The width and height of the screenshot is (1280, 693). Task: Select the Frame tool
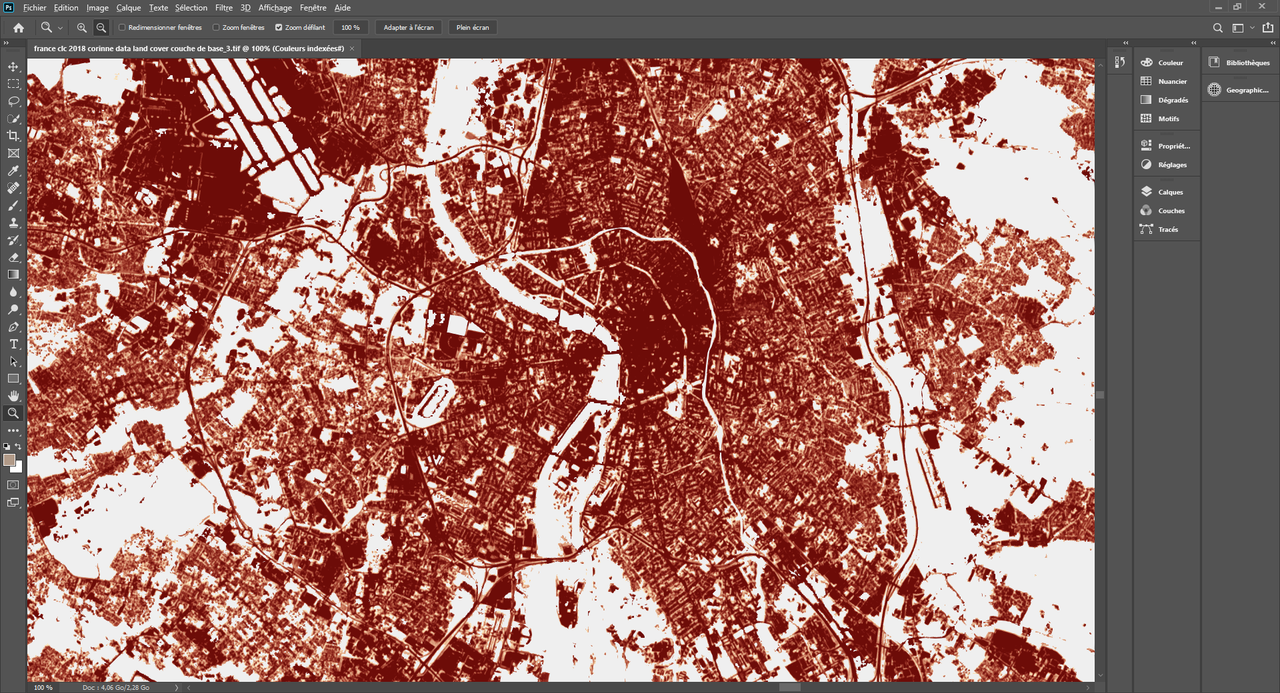[13, 153]
